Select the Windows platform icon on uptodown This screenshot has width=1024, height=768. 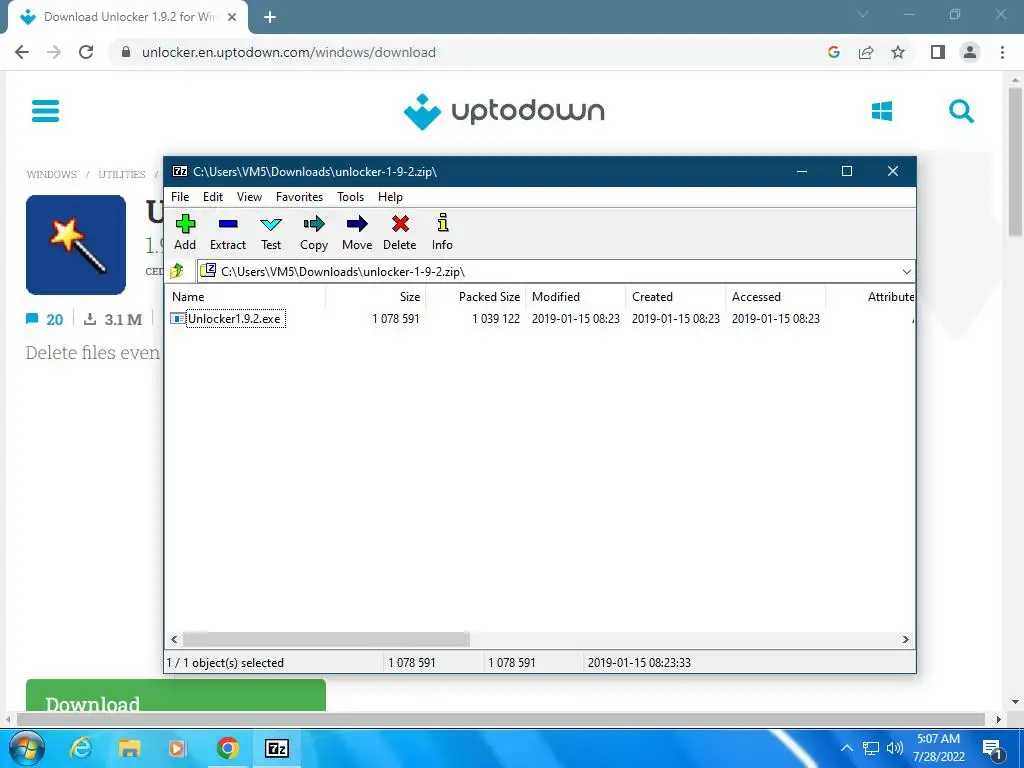click(x=882, y=111)
